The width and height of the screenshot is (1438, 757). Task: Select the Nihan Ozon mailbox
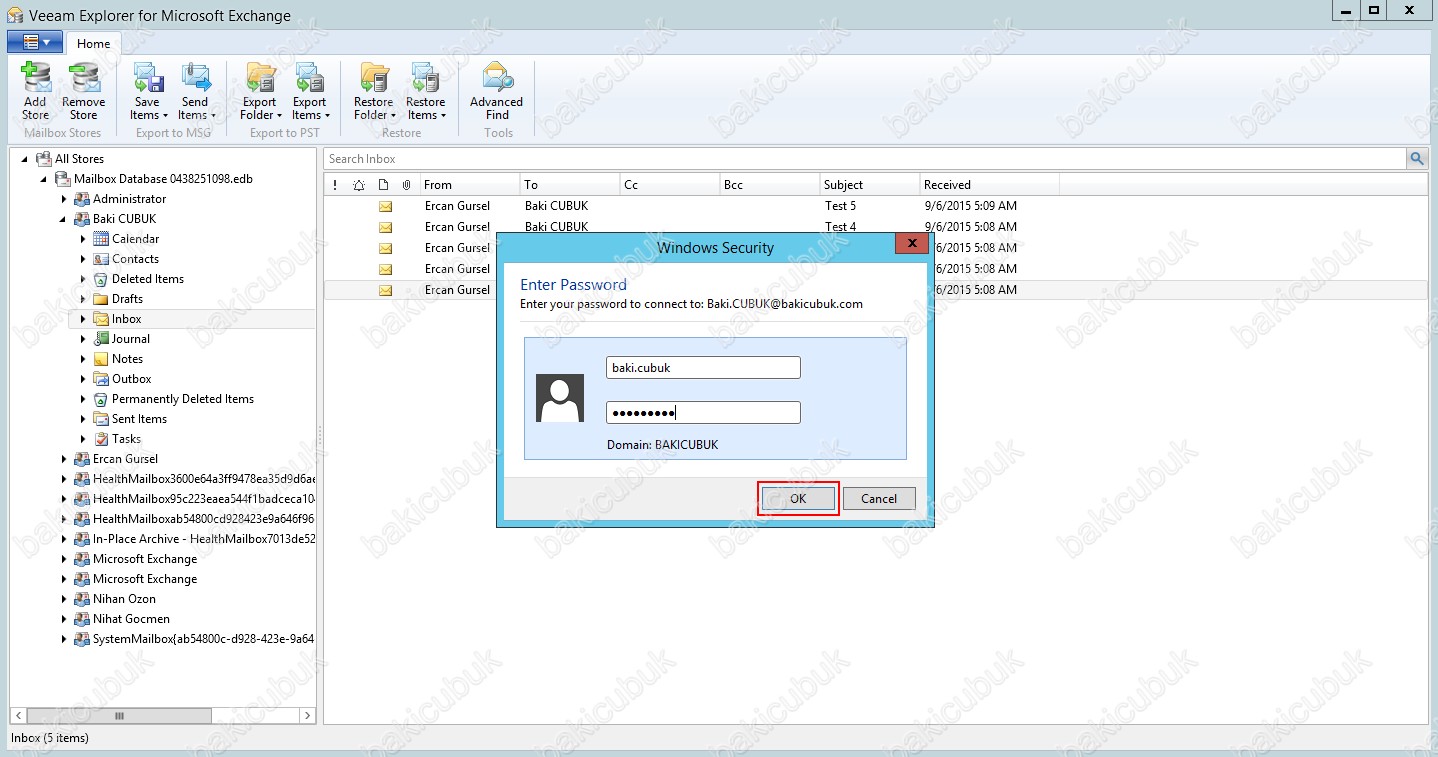124,598
